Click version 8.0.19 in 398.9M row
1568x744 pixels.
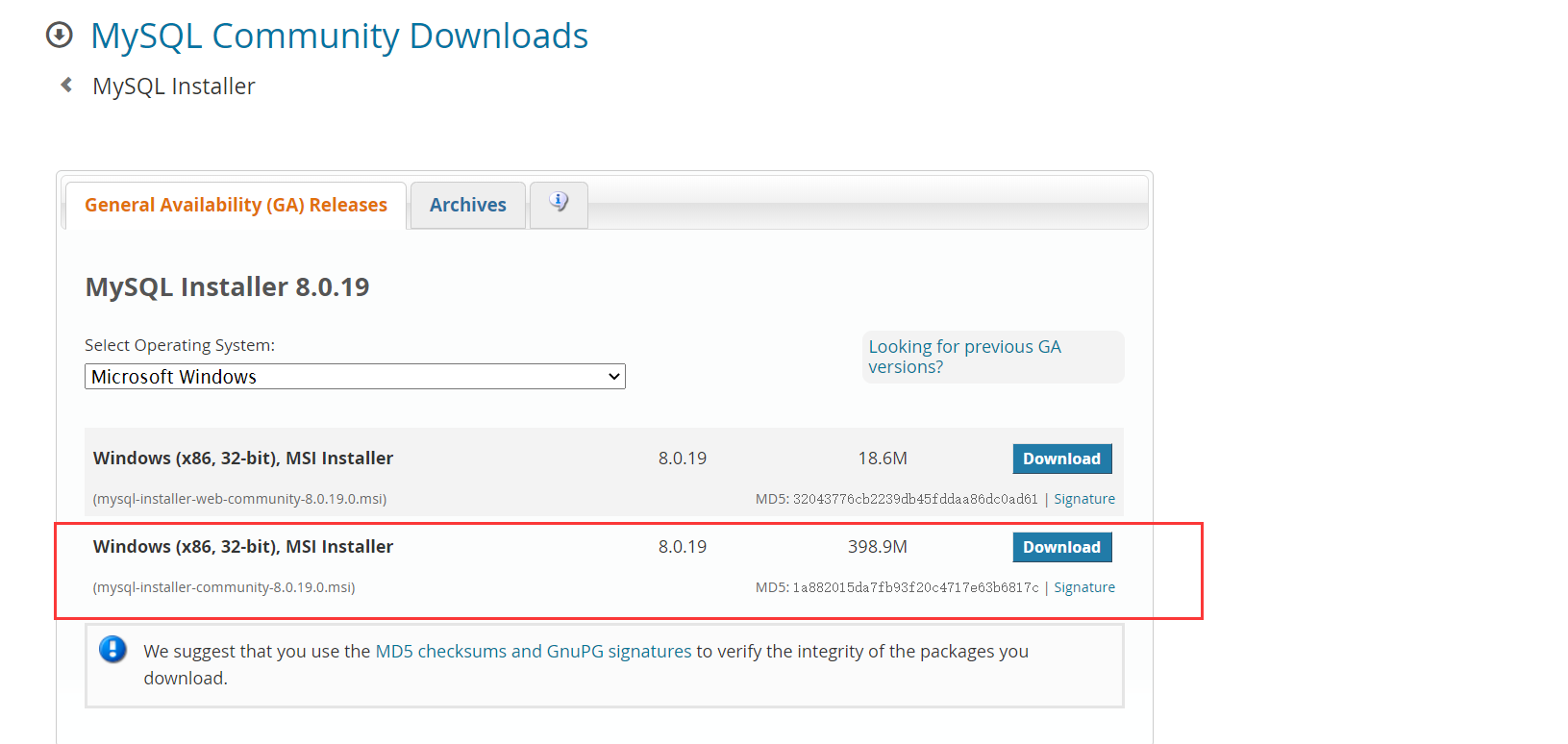[683, 547]
